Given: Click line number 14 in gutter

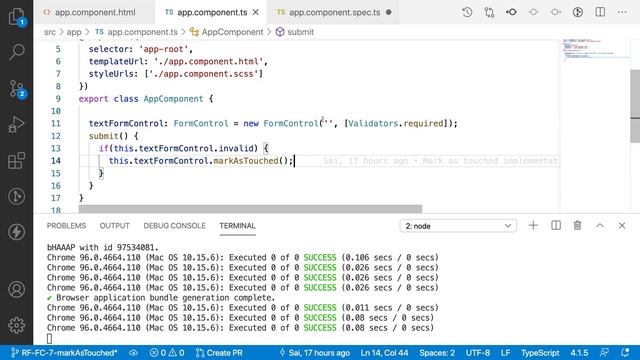Looking at the screenshot, I should coord(56,161).
